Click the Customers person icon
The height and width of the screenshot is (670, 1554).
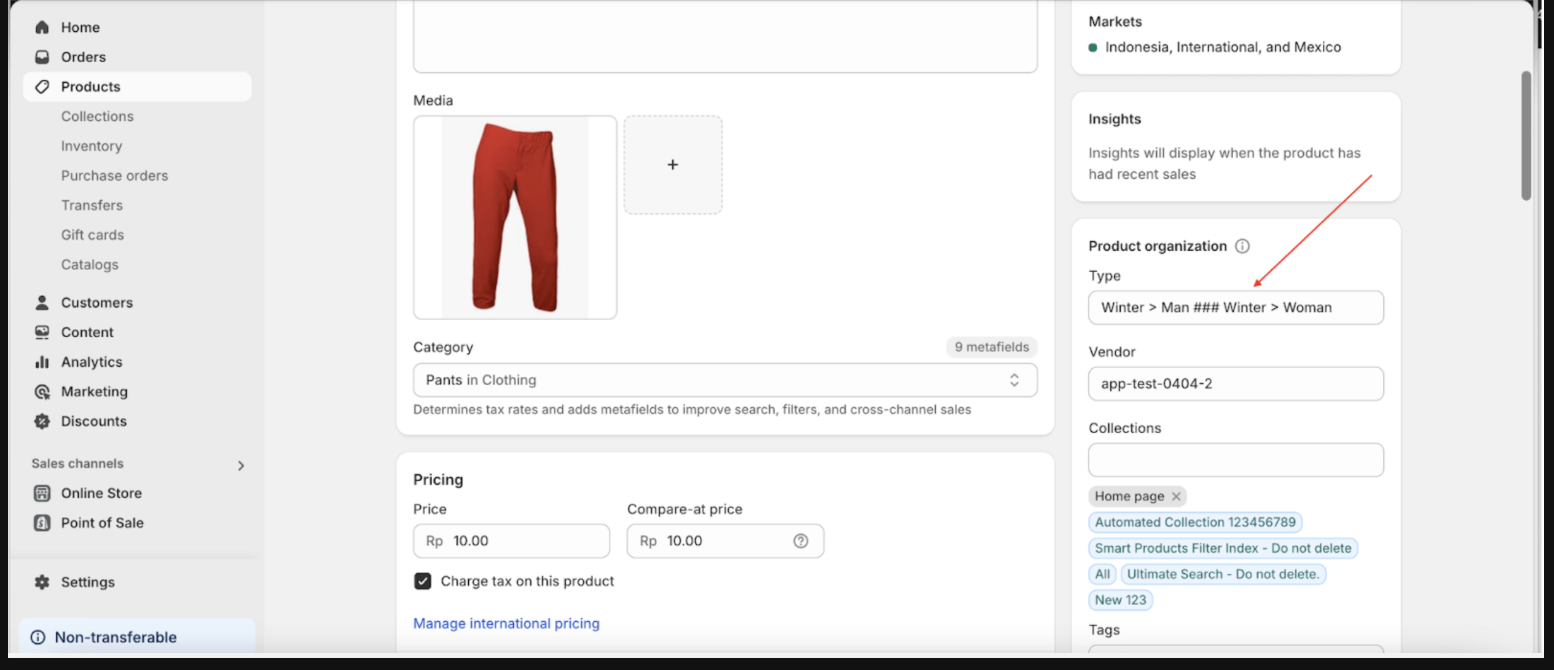click(42, 302)
